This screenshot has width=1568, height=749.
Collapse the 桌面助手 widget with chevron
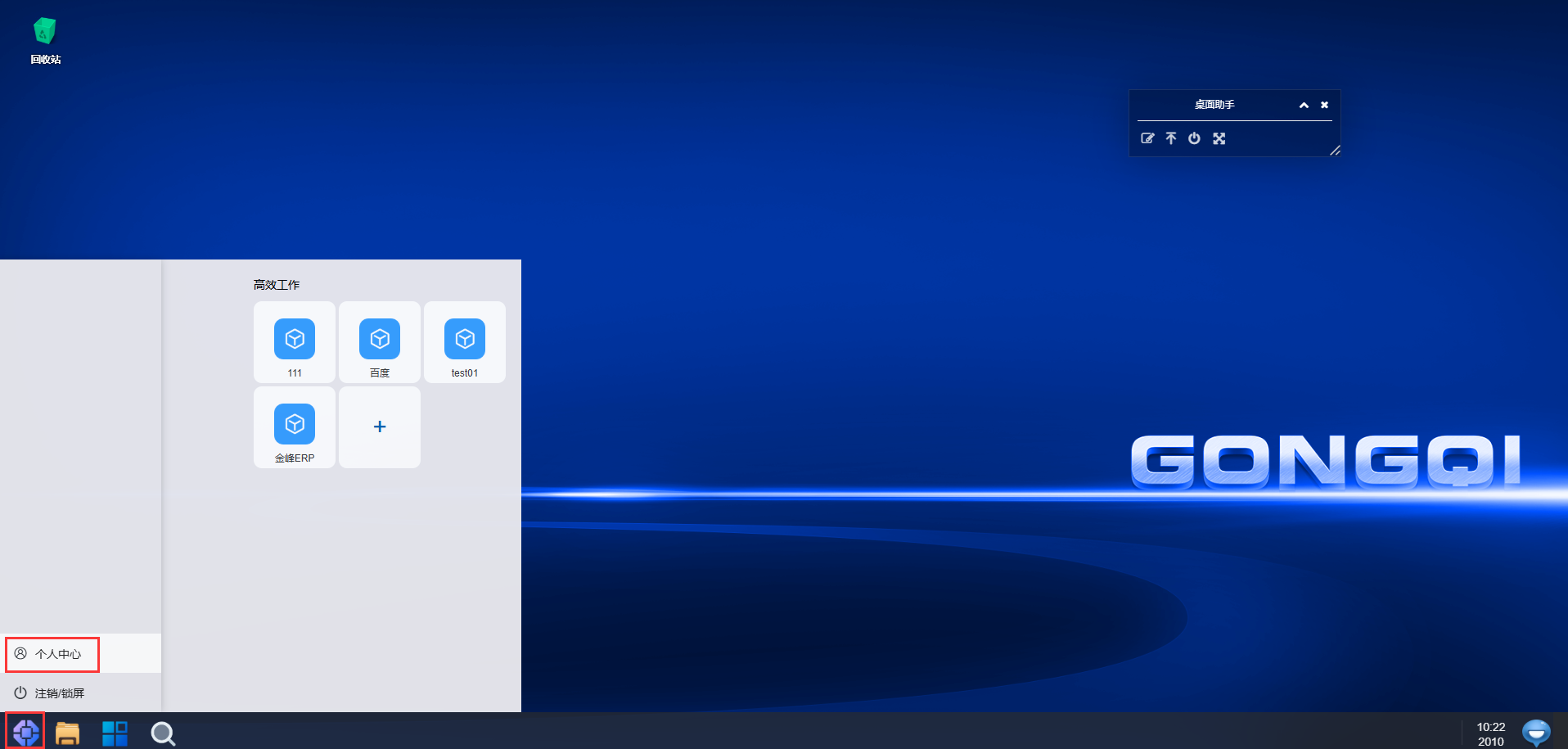point(1304,105)
